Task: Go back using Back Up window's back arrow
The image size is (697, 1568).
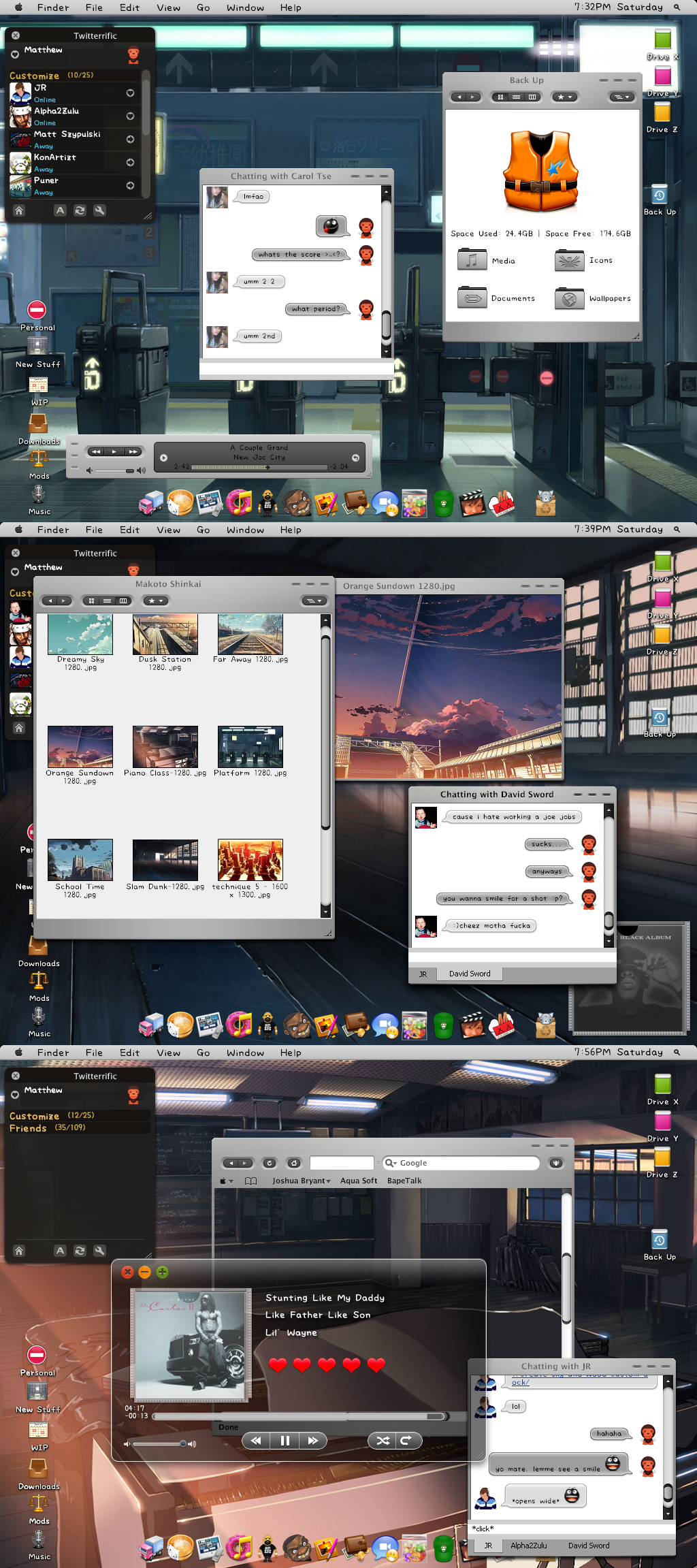Action: click(459, 97)
